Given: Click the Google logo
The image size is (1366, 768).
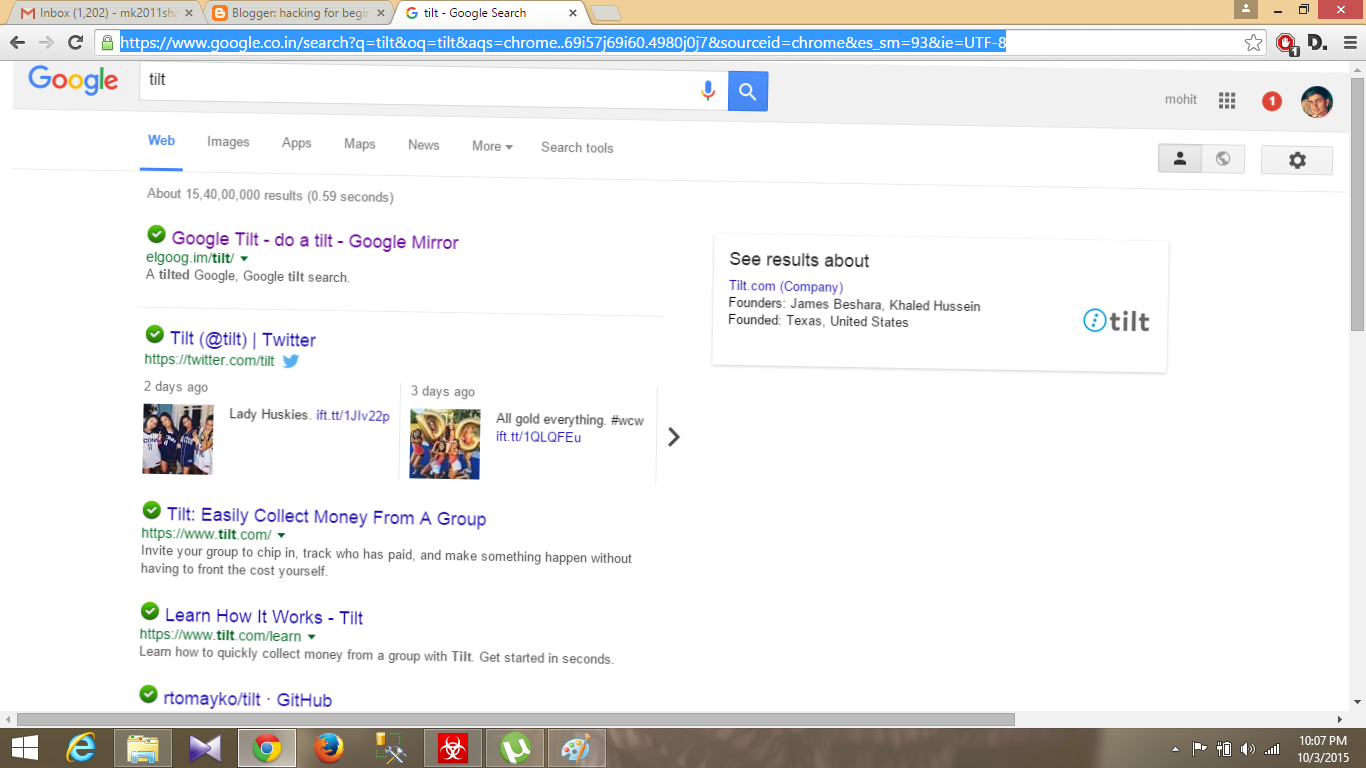Looking at the screenshot, I should pos(73,80).
